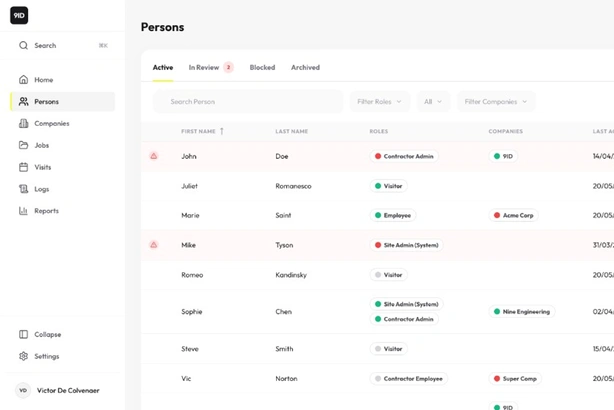Click the Companies column header

tap(506, 131)
